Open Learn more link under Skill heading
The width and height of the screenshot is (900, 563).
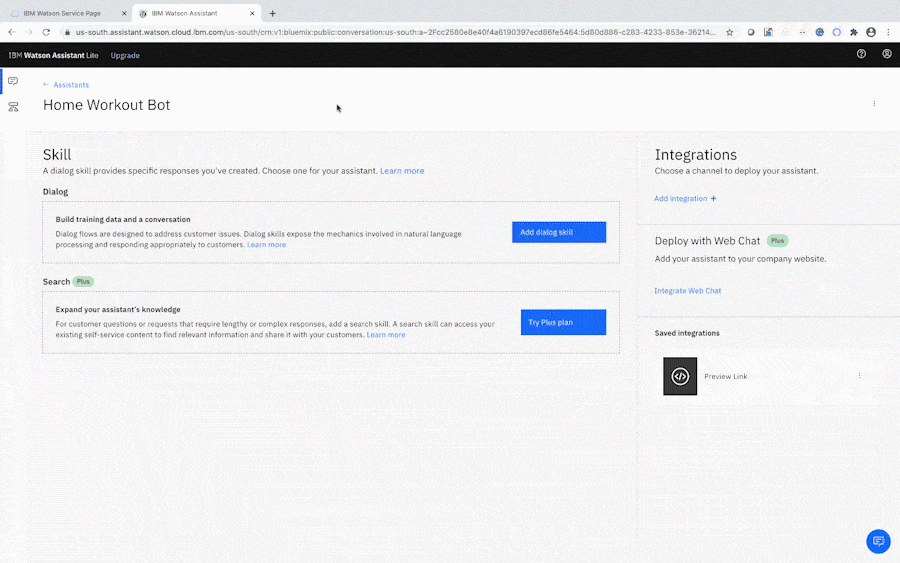click(402, 171)
